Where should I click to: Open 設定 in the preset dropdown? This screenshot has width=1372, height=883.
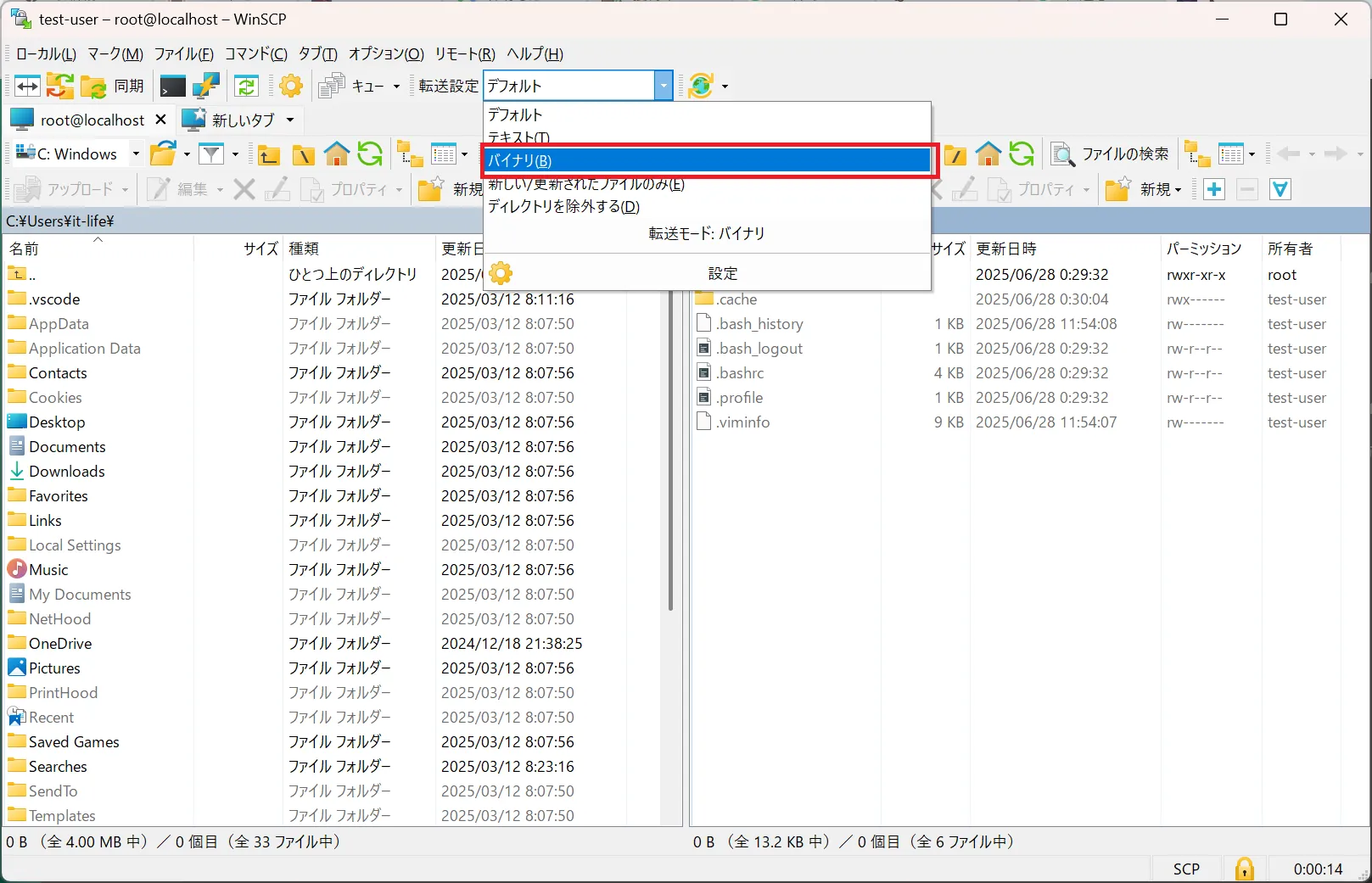708,273
